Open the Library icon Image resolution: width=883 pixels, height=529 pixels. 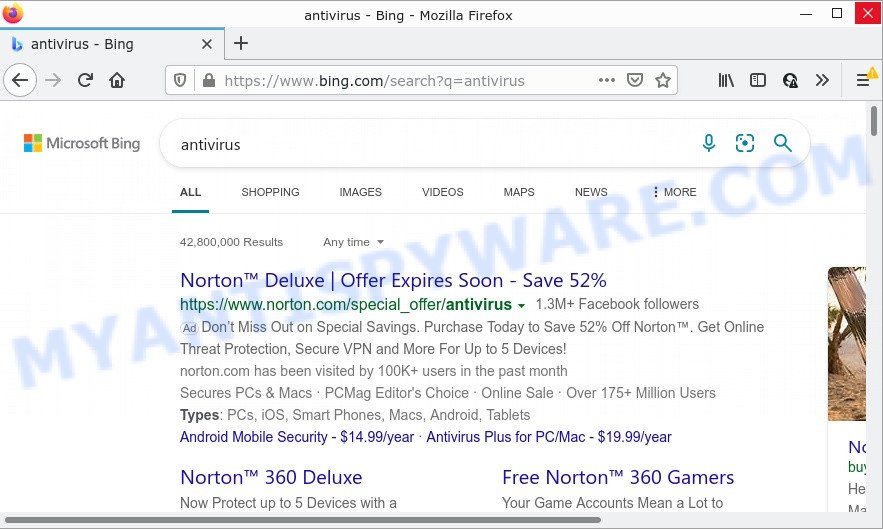[726, 81]
